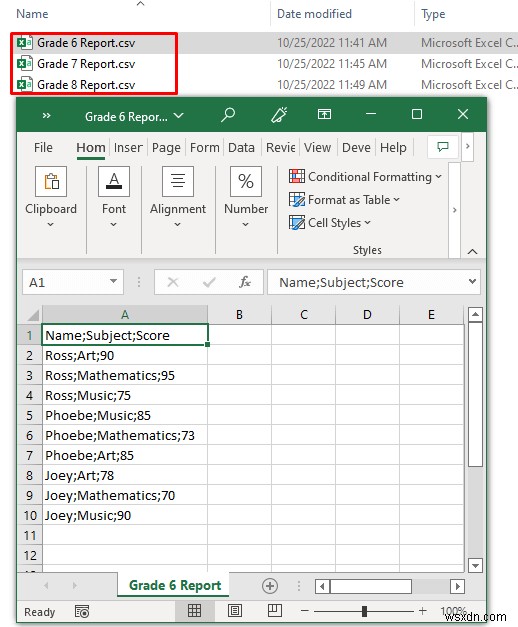Switch to the Data tab
Screen dimensions: 518x627
tap(241, 148)
